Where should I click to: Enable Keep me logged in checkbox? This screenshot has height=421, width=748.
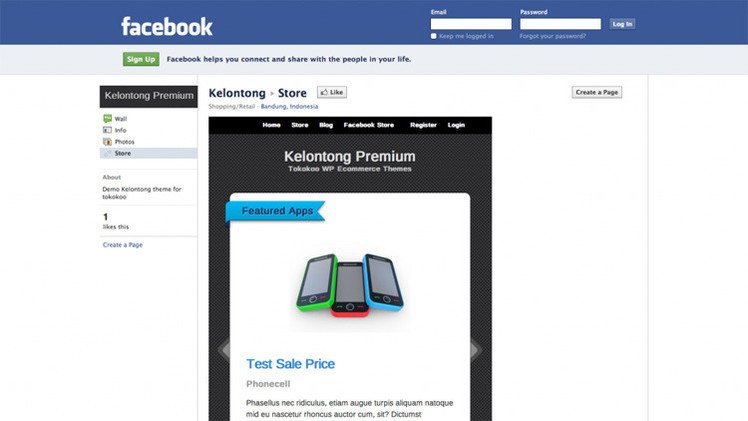click(434, 36)
